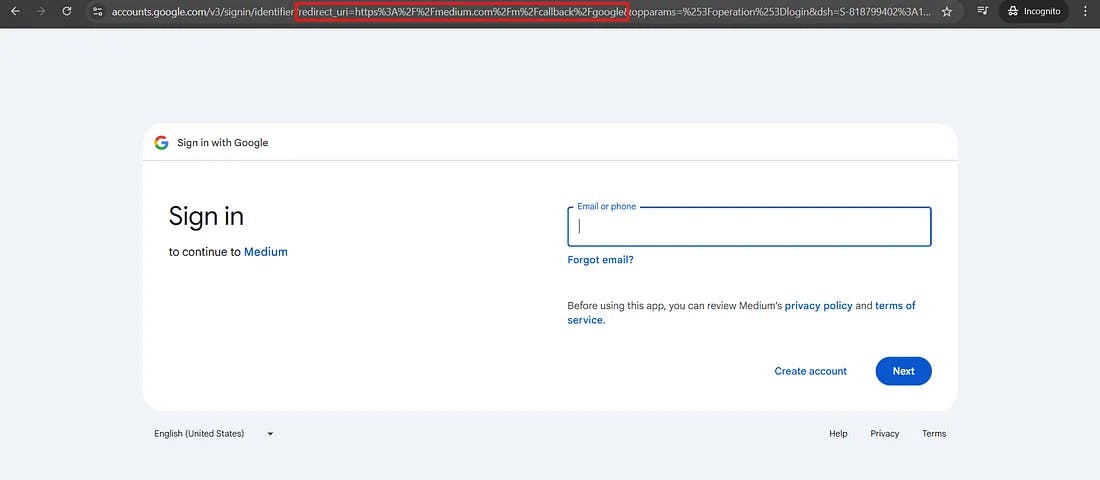
Task: Click the browser forward arrow
Action: pos(40,11)
